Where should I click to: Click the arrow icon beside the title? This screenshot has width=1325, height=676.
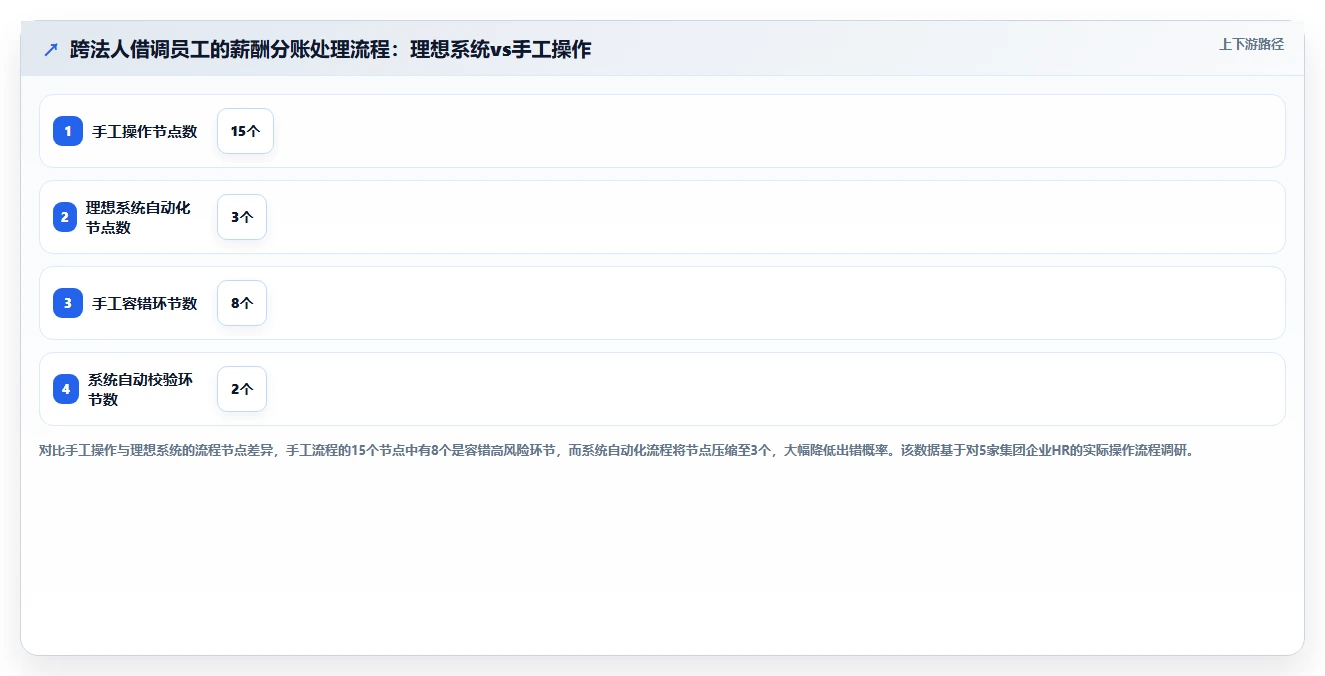(x=51, y=49)
